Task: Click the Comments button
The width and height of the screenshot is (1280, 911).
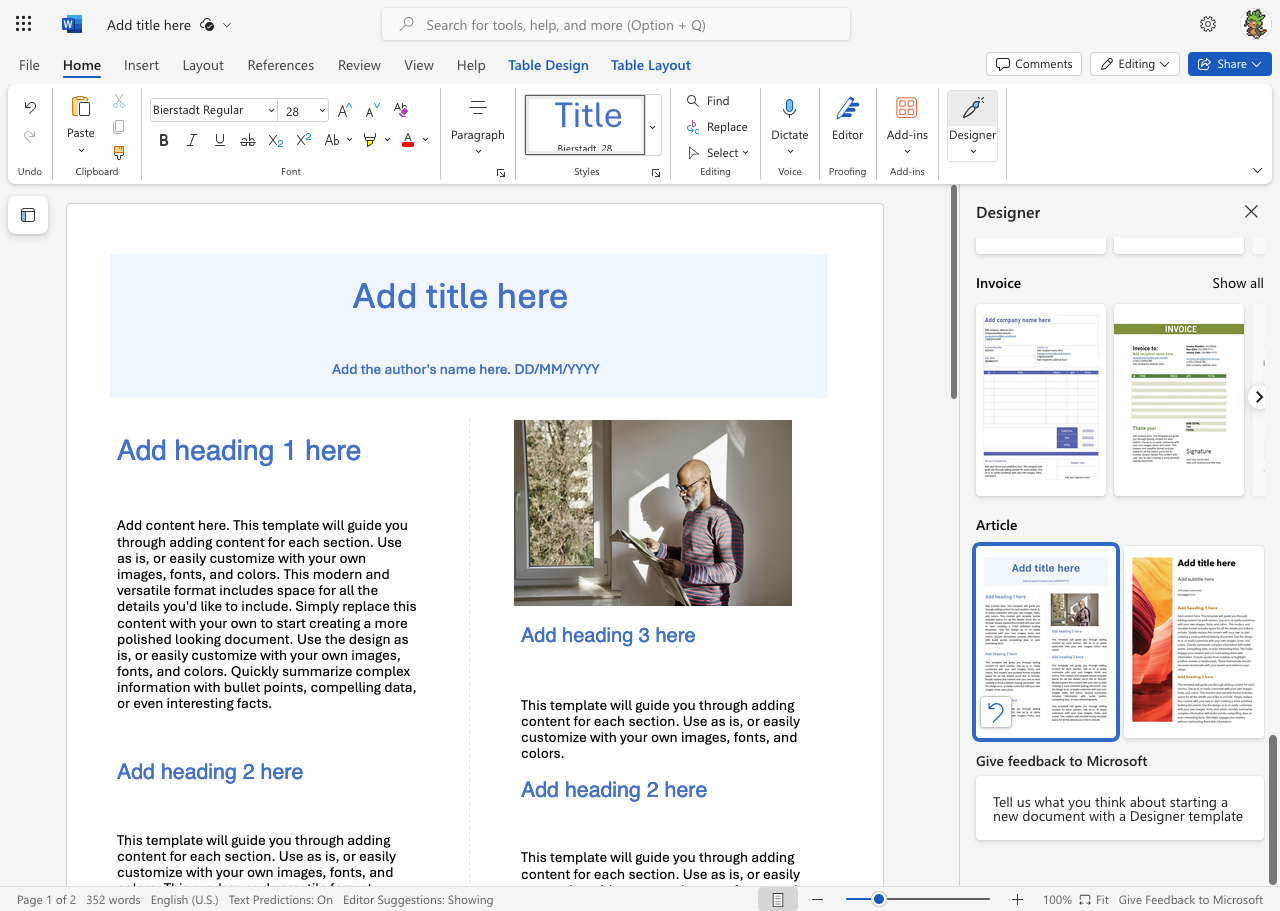Action: pyautogui.click(x=1034, y=64)
